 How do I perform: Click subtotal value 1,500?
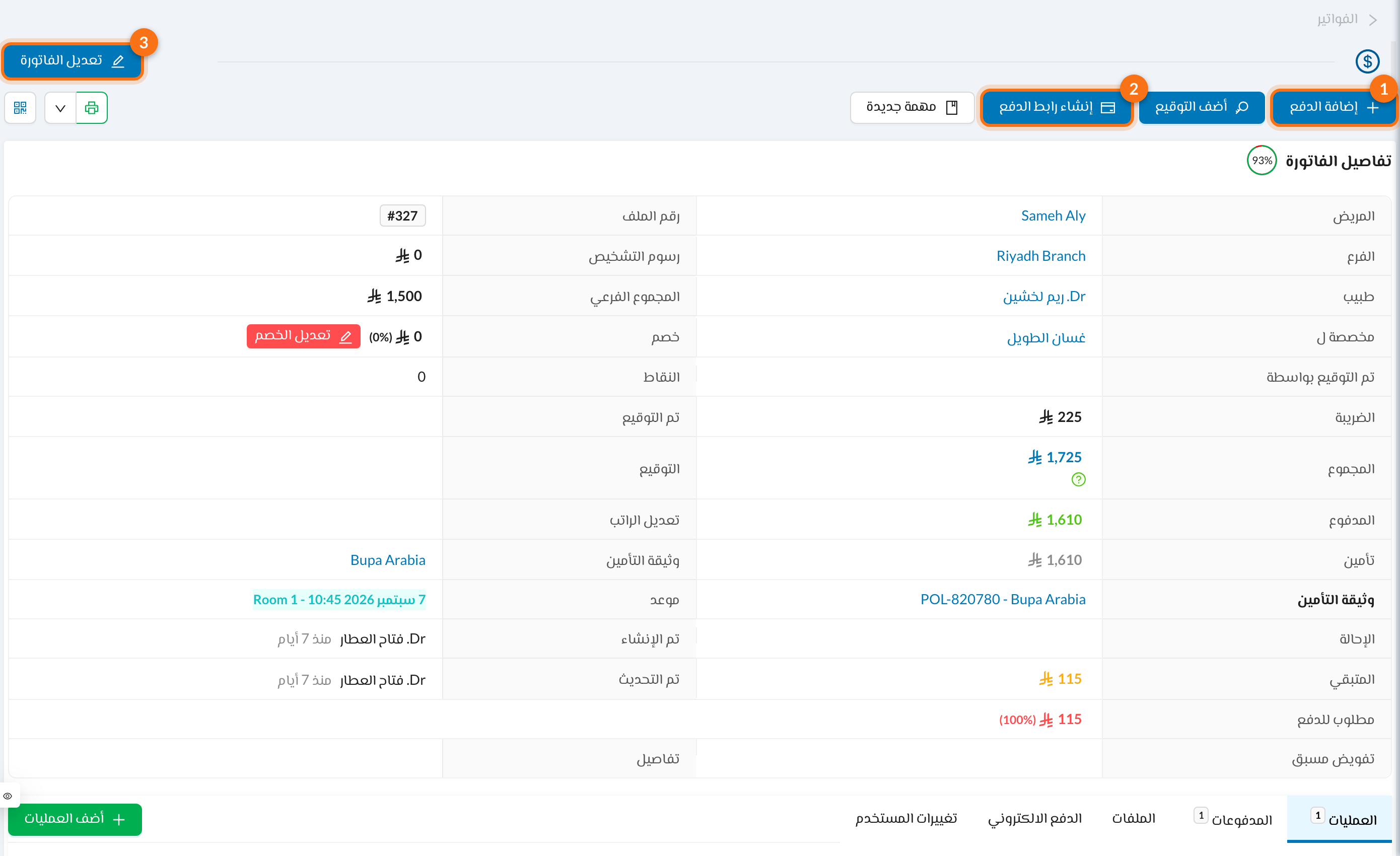394,296
